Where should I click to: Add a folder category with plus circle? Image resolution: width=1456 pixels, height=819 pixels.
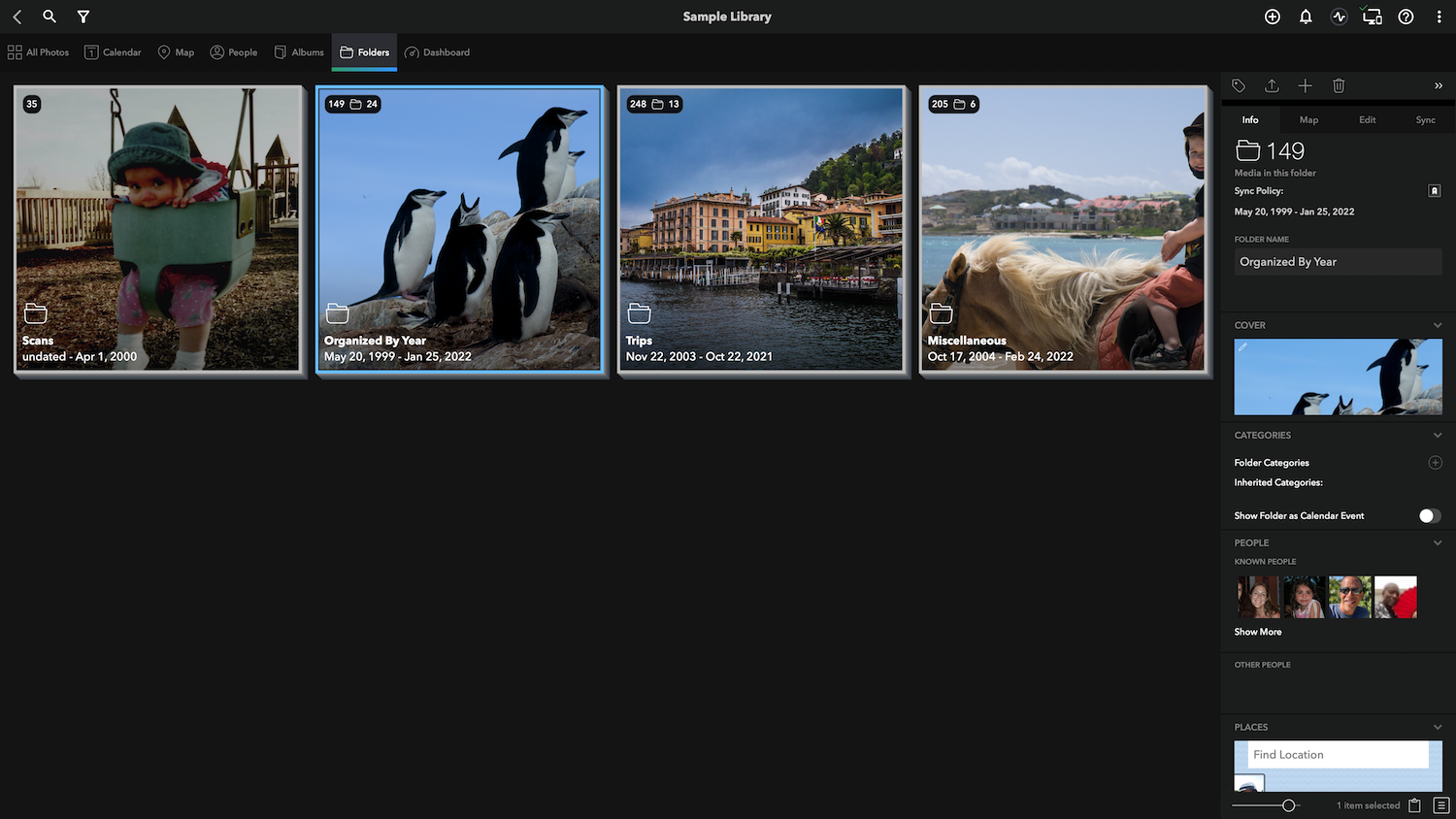(1436, 463)
